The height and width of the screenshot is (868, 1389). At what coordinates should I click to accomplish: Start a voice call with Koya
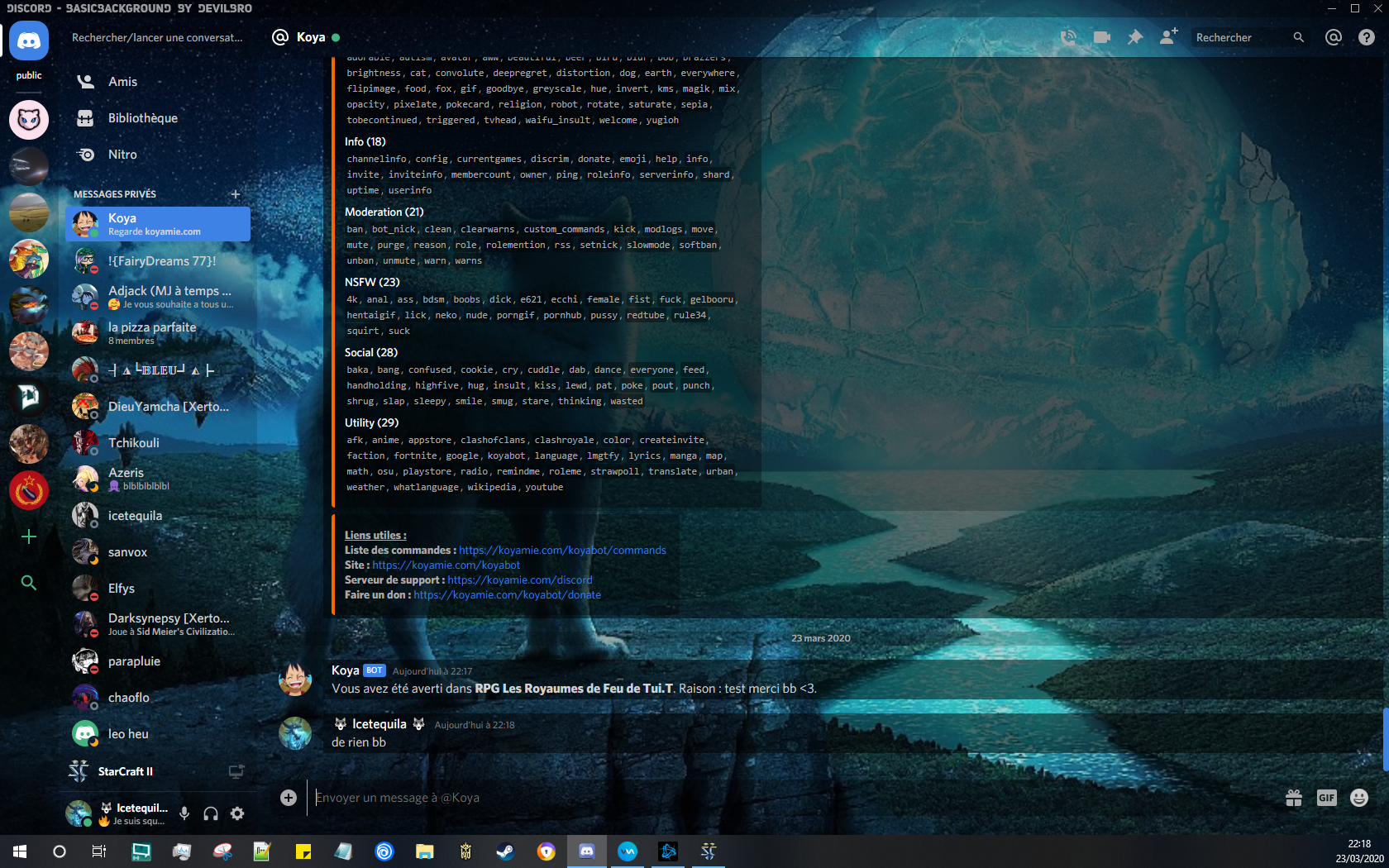[x=1068, y=37]
